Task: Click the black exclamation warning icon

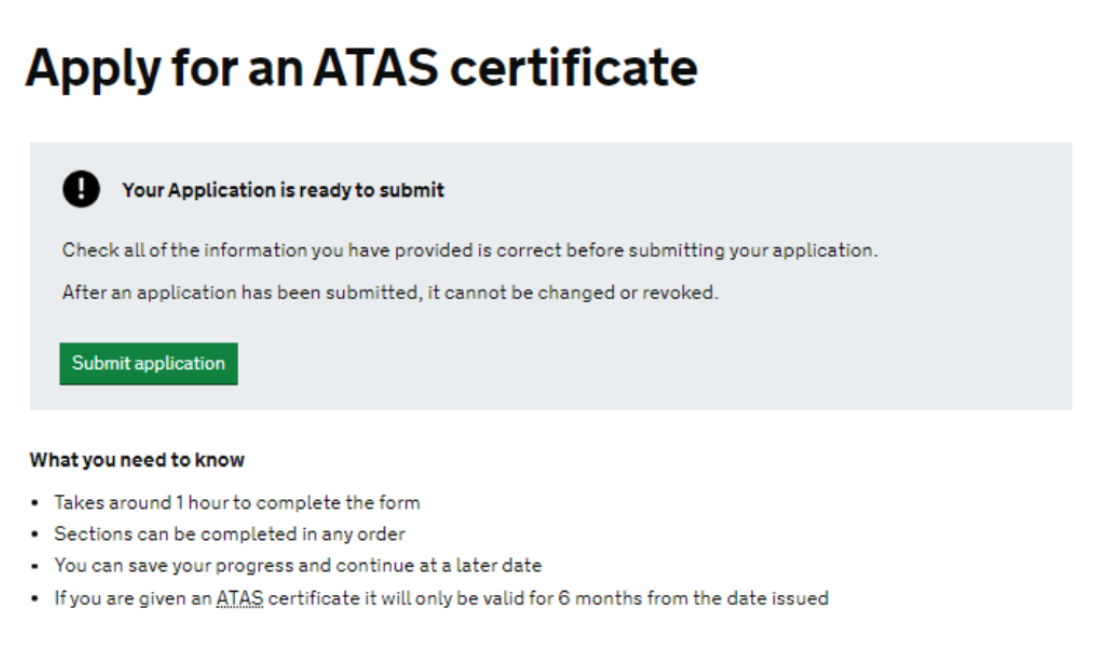Action: point(81,189)
